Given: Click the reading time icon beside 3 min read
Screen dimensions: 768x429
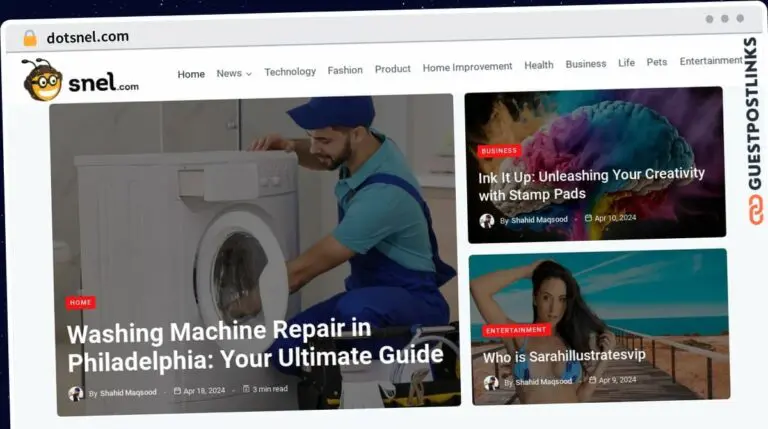Looking at the screenshot, I should (246, 389).
